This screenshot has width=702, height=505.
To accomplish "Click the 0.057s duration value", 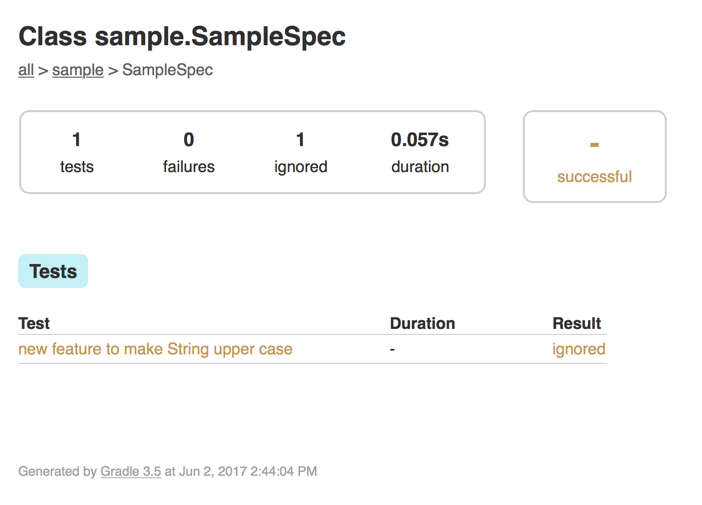I will pos(420,141).
